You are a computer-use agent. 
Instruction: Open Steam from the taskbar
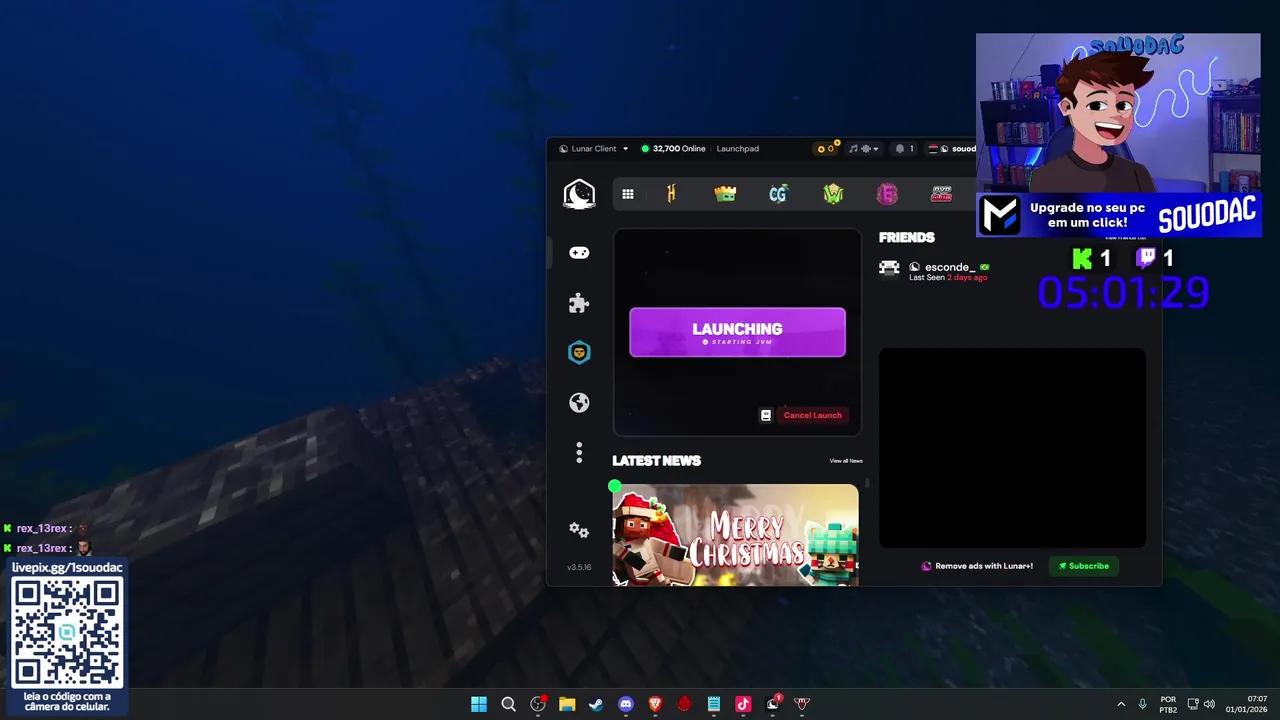596,704
